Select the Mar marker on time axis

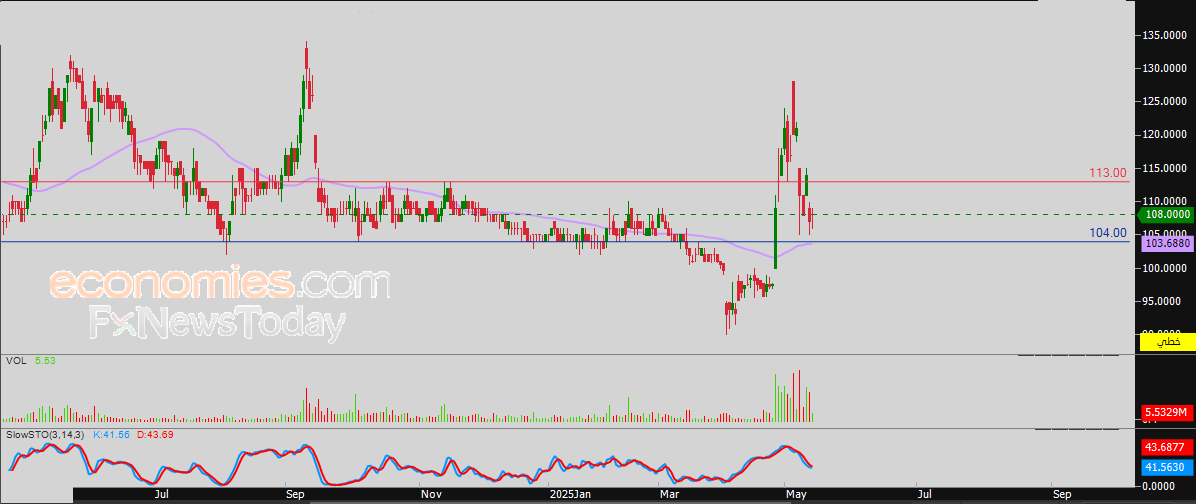(x=668, y=494)
